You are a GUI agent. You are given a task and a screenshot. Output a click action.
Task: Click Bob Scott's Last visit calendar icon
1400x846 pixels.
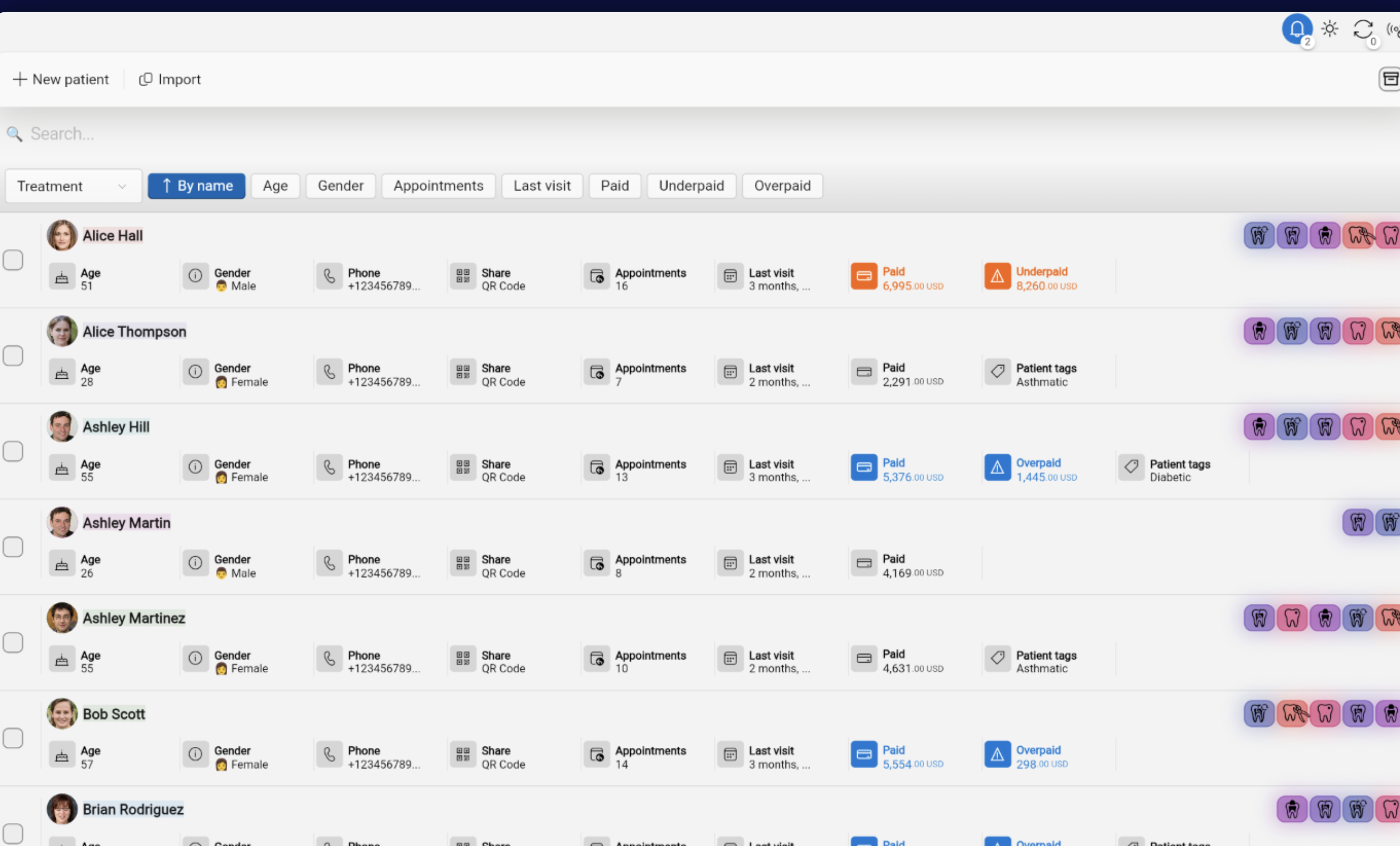pos(730,754)
